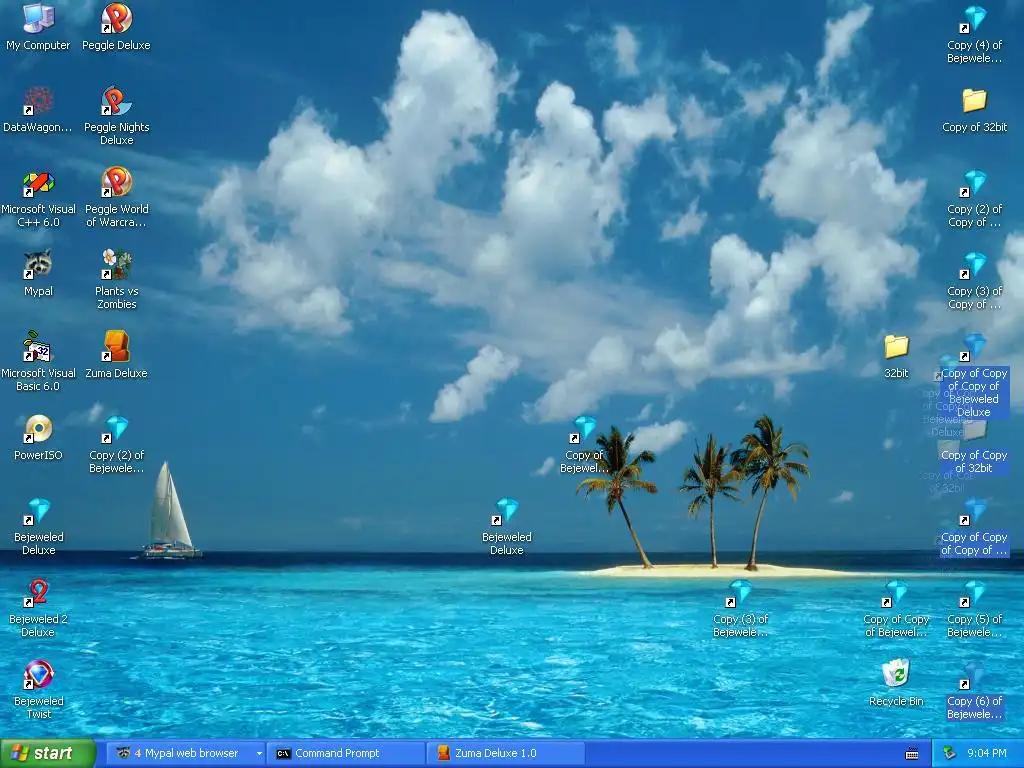Click the tray icon beside the clock
The image size is (1024, 768).
tap(949, 753)
